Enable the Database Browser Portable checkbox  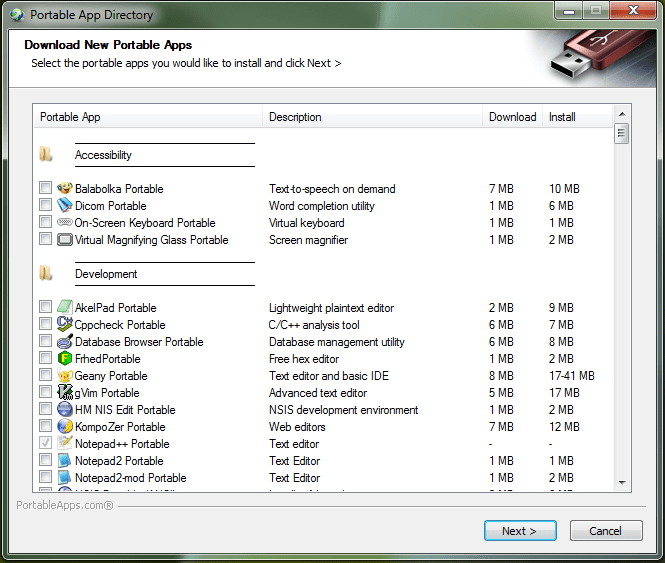pyautogui.click(x=45, y=342)
